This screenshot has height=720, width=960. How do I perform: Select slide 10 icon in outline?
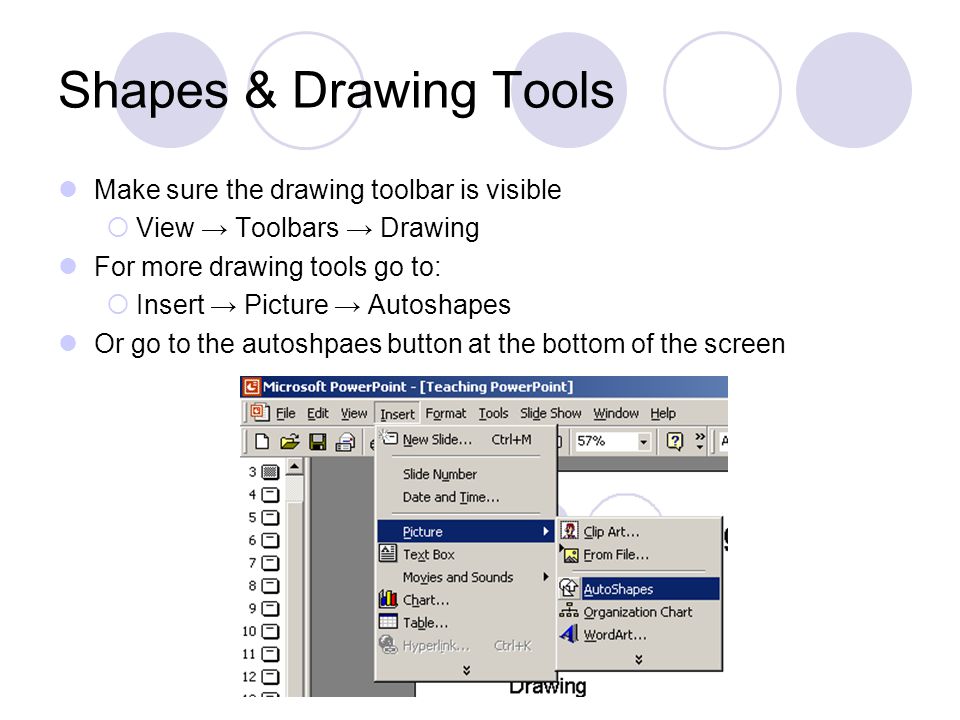tap(270, 631)
